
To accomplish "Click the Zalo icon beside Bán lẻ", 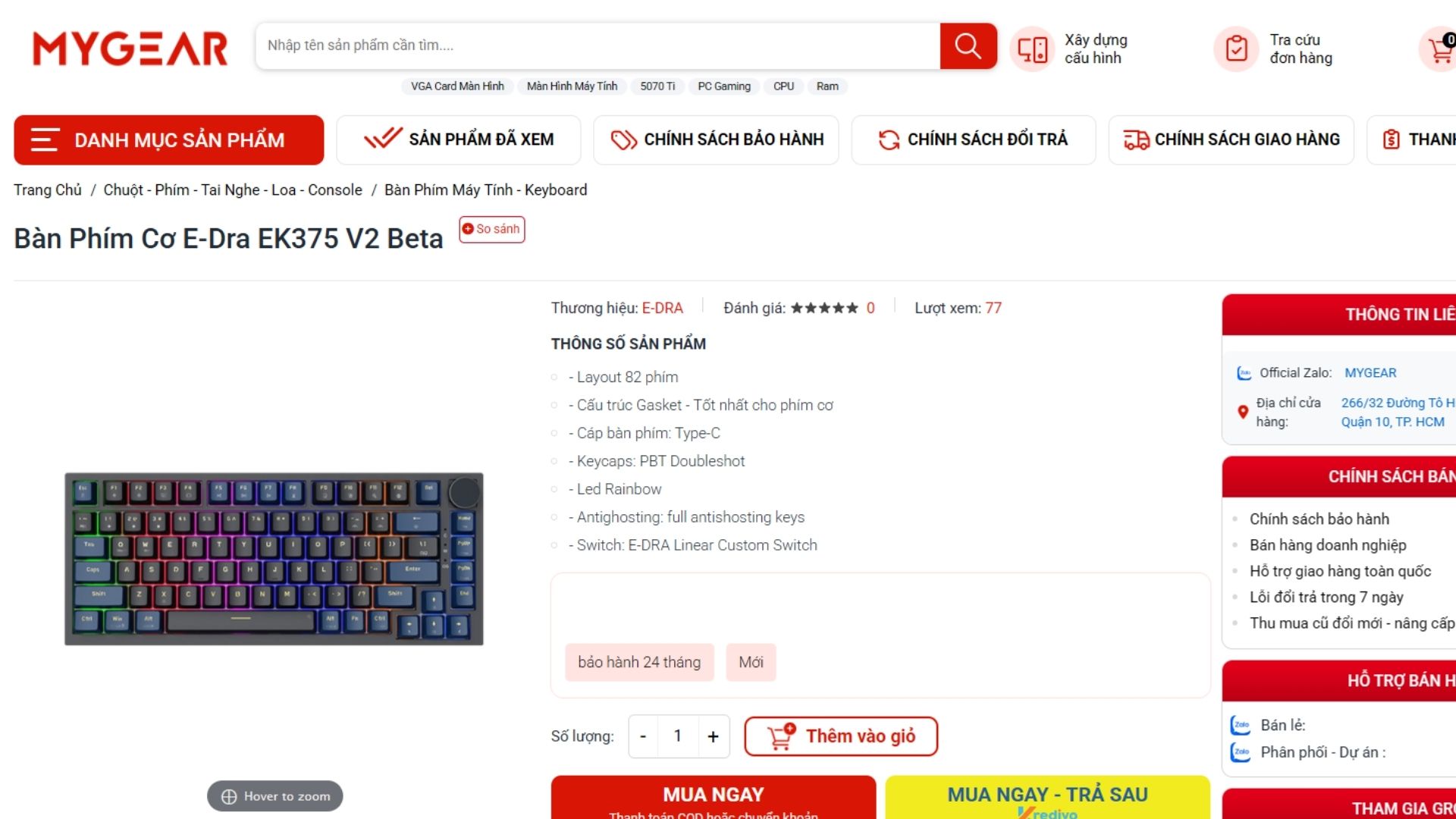I will coord(1241,726).
